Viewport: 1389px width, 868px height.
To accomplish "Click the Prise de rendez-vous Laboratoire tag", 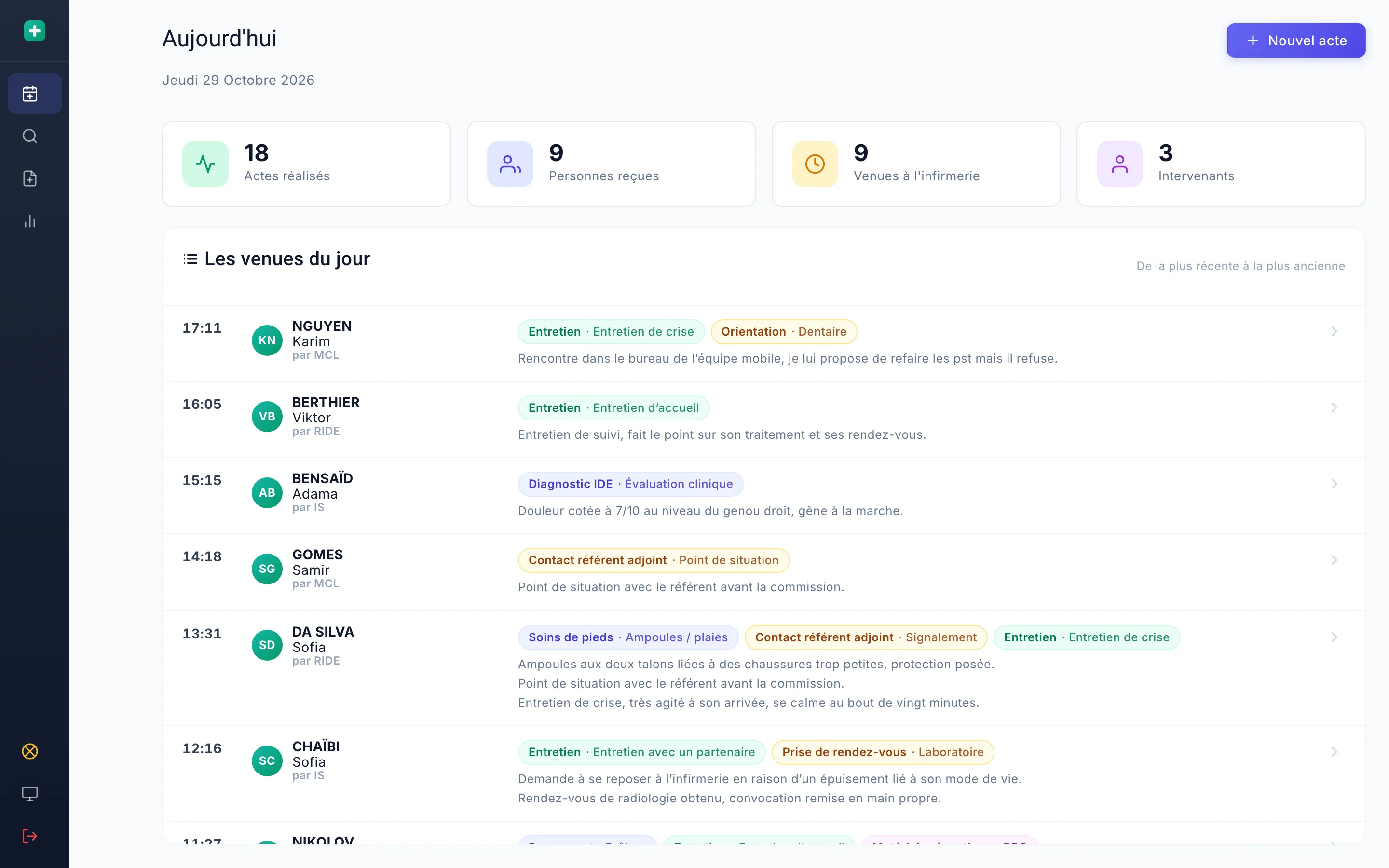I will click(x=883, y=752).
